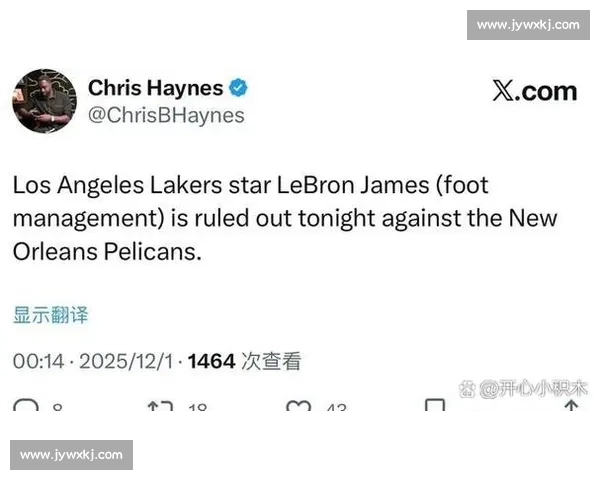This screenshot has width=600, height=480.
Task: Click the top www.jywxkj.com watermark
Action: [x=528, y=25]
